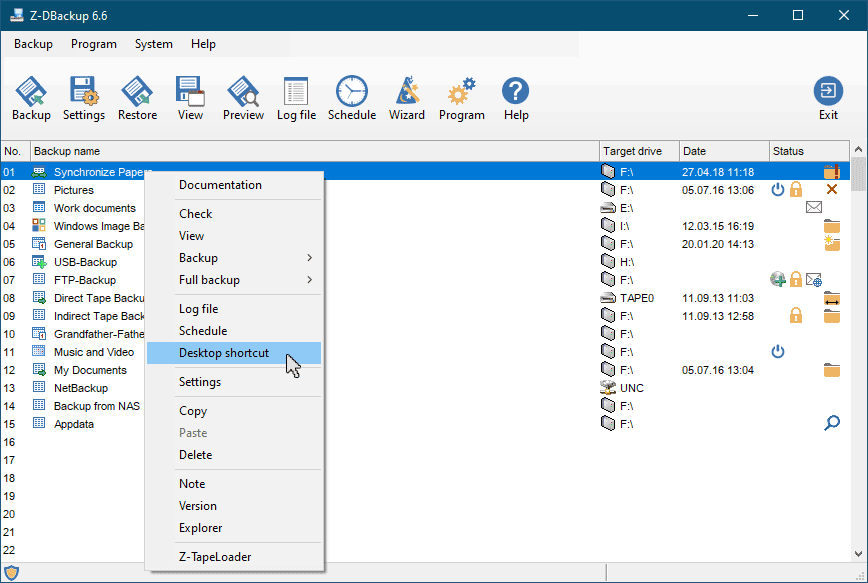
Task: Click magnifier status icon in Appdata row
Action: (831, 424)
